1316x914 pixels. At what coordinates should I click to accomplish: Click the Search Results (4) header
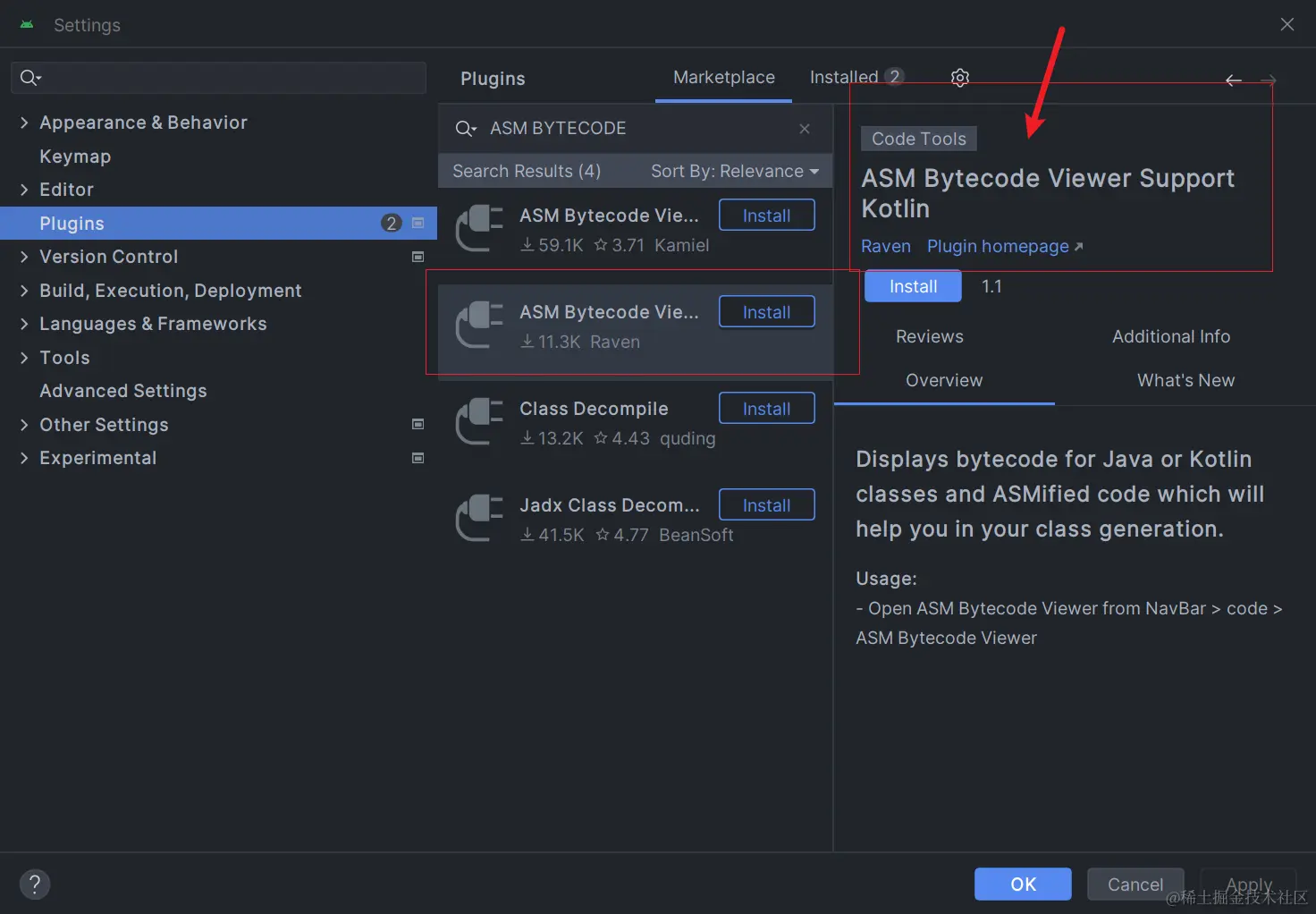coord(527,171)
